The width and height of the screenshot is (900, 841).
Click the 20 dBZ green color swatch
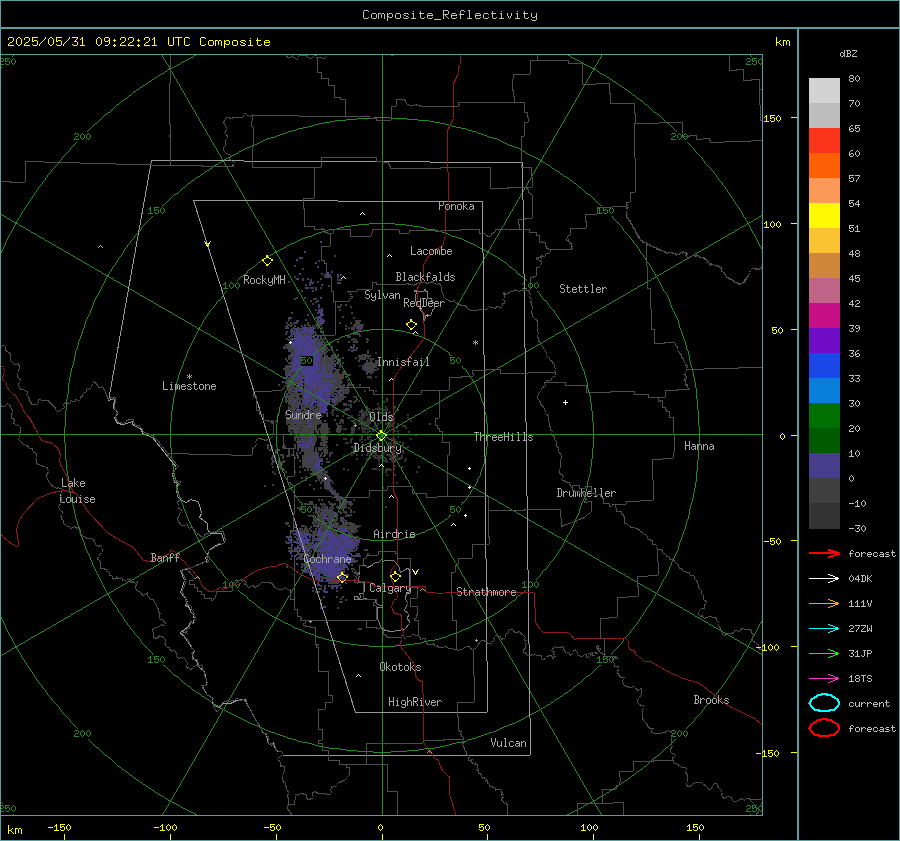(824, 416)
